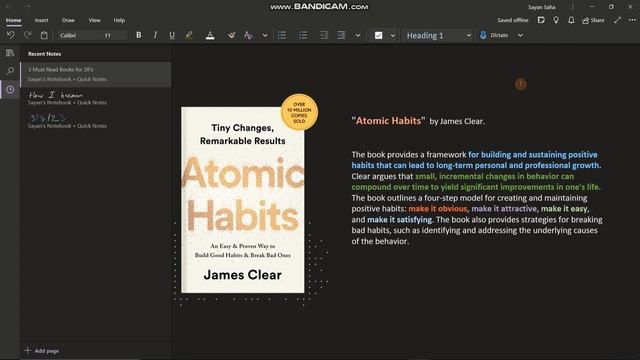
Task: Toggle italic formatting
Action: click(155, 35)
